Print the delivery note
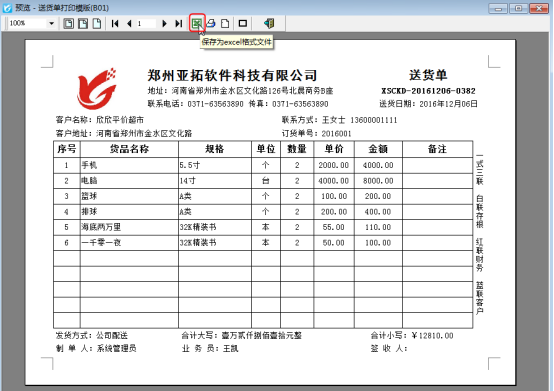 (x=211, y=23)
